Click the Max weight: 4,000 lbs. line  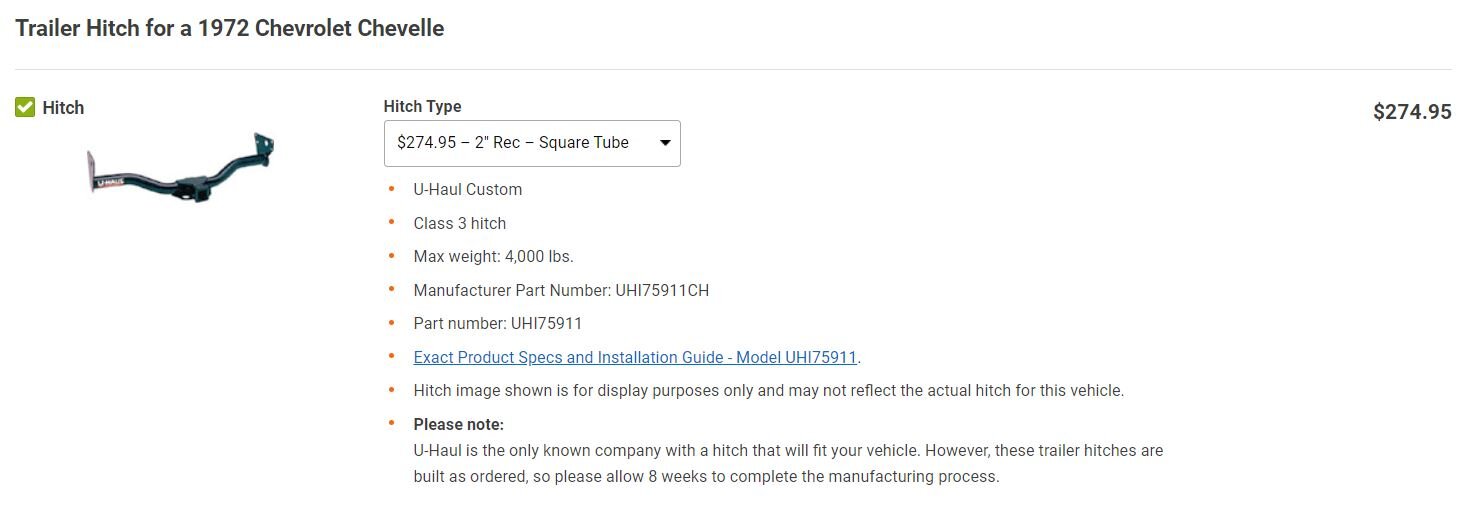click(x=493, y=257)
